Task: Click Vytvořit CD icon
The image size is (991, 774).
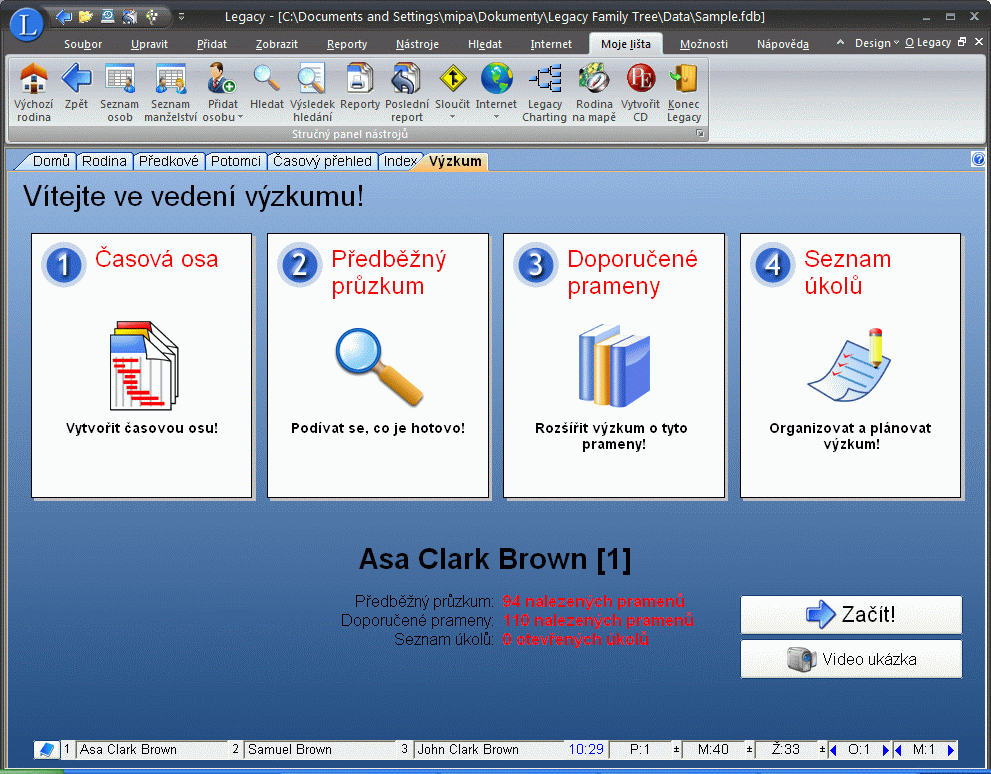Action: pyautogui.click(x=640, y=92)
